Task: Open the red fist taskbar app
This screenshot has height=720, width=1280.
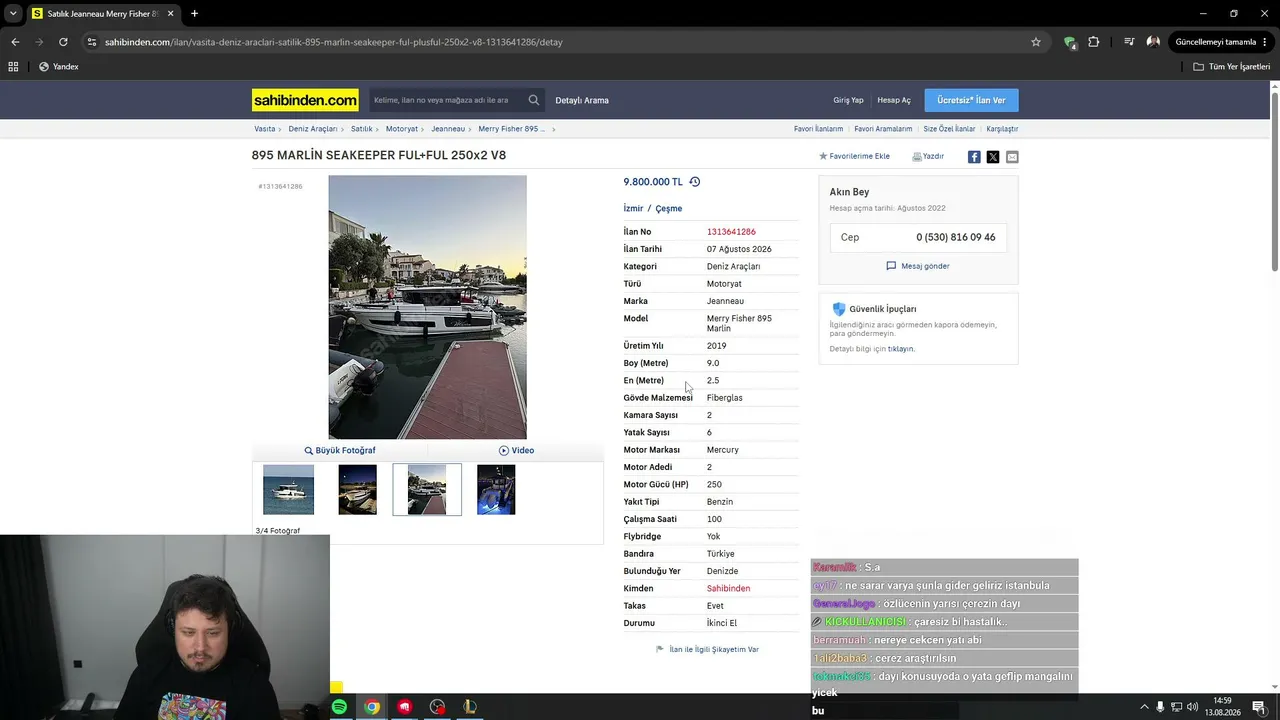Action: click(x=405, y=707)
